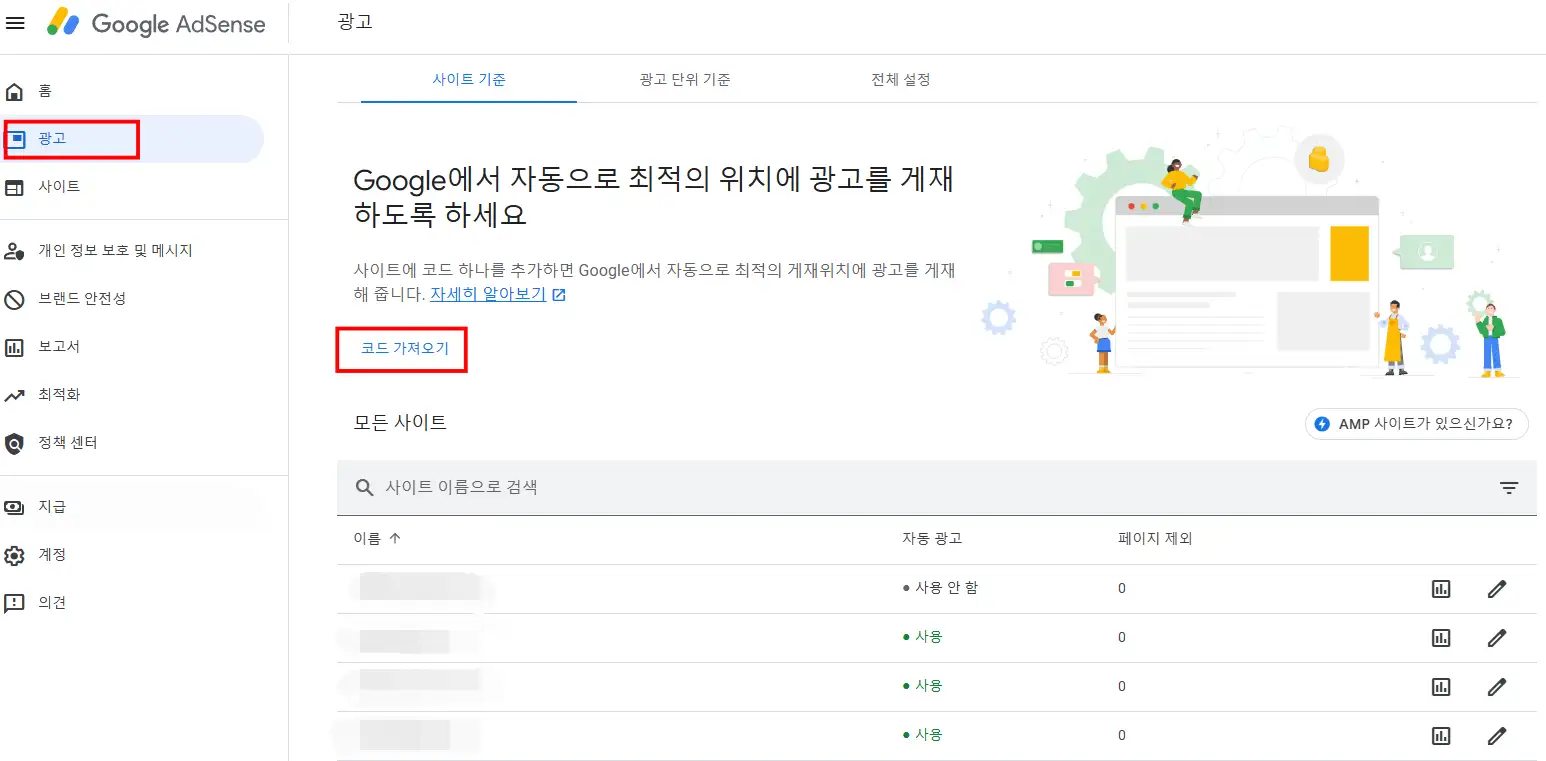Collapse the sidebar with the hamburger menu

(x=15, y=23)
